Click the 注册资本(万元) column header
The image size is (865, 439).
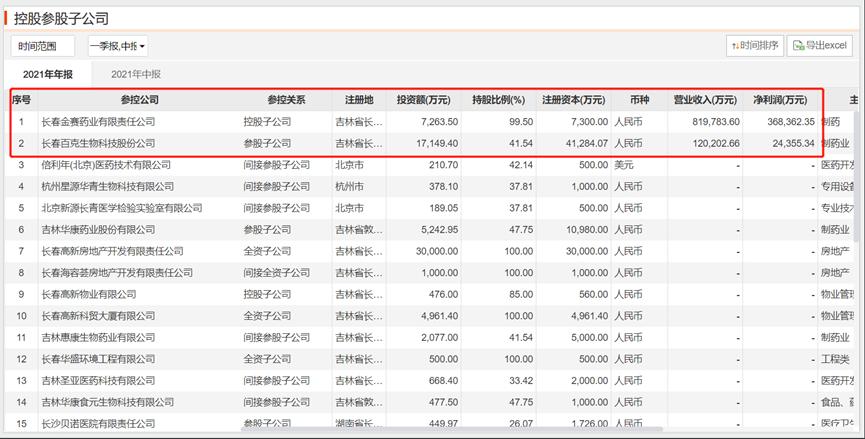573,100
